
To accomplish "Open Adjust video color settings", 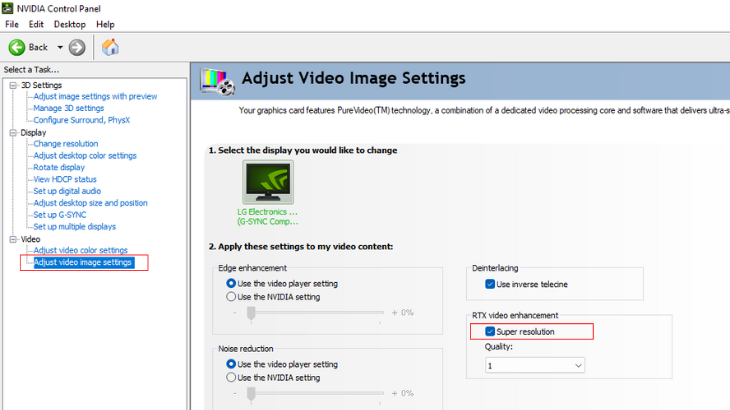I will coord(80,250).
